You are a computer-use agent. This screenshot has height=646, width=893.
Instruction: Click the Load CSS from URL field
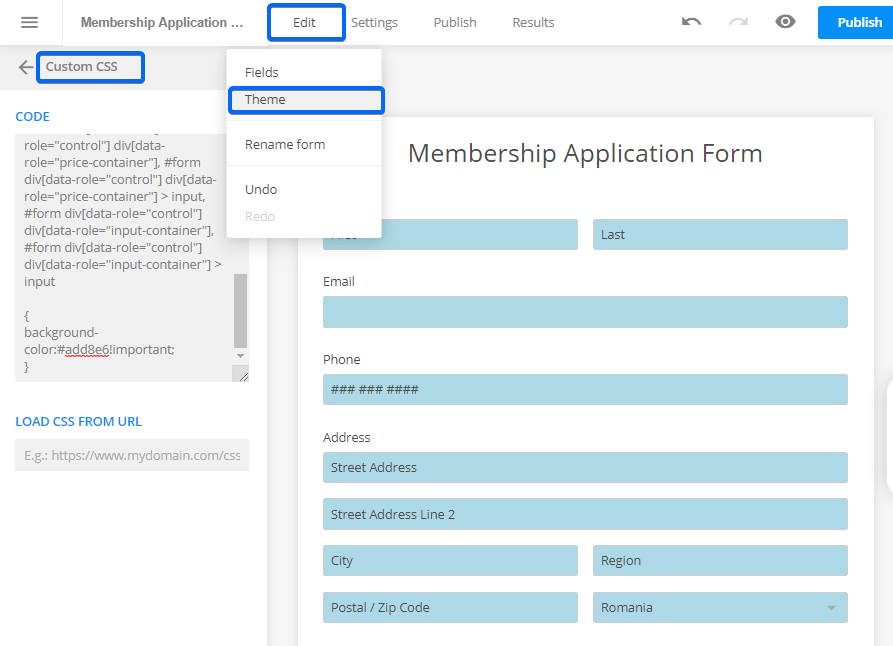(132, 455)
